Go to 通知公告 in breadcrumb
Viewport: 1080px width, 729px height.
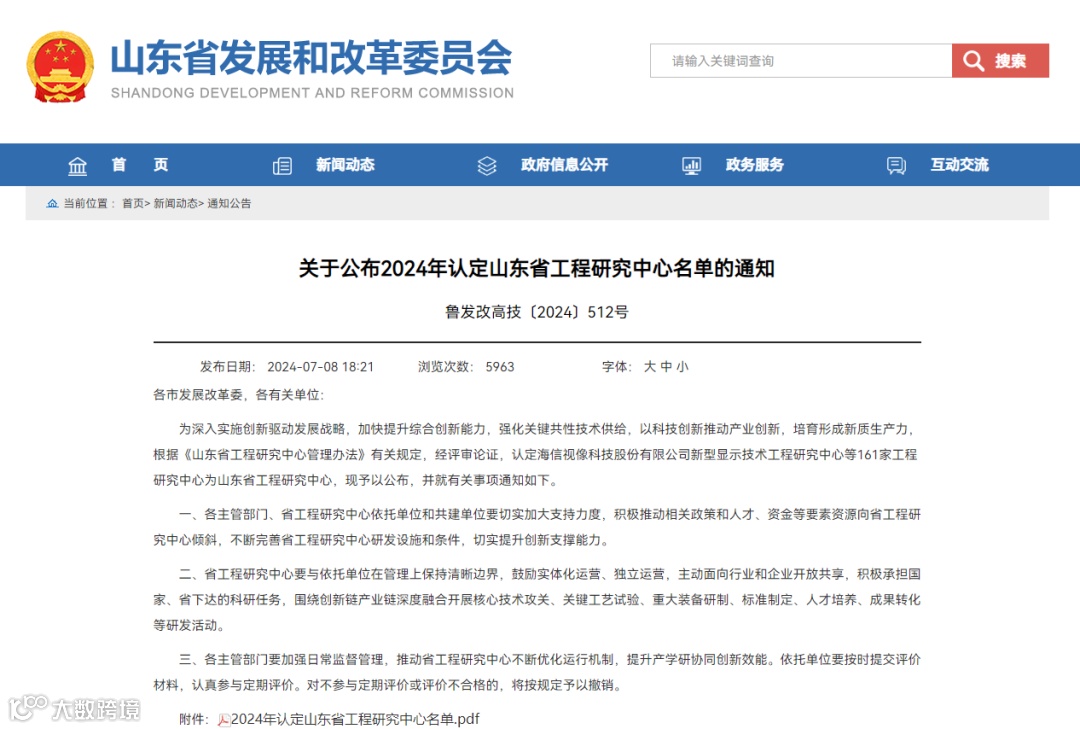click(x=229, y=203)
